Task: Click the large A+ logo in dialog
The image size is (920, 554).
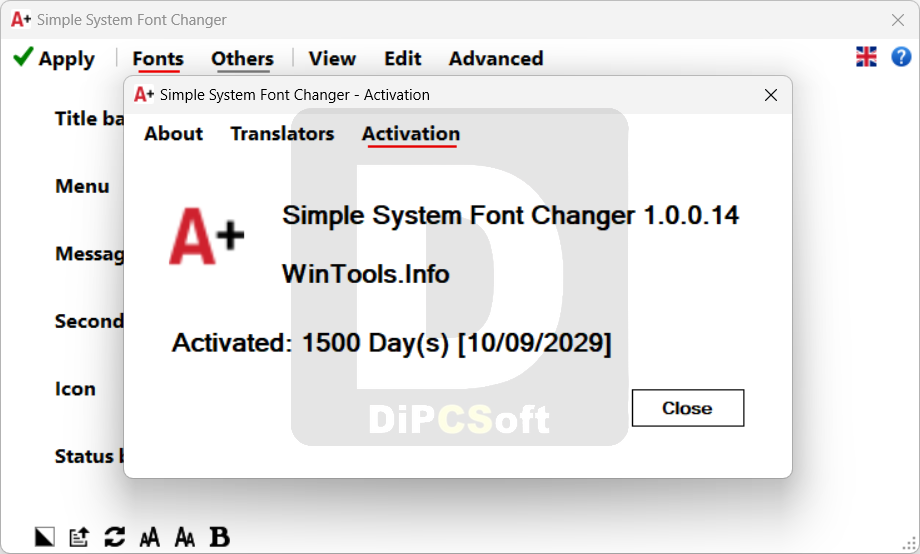Action: click(x=207, y=237)
